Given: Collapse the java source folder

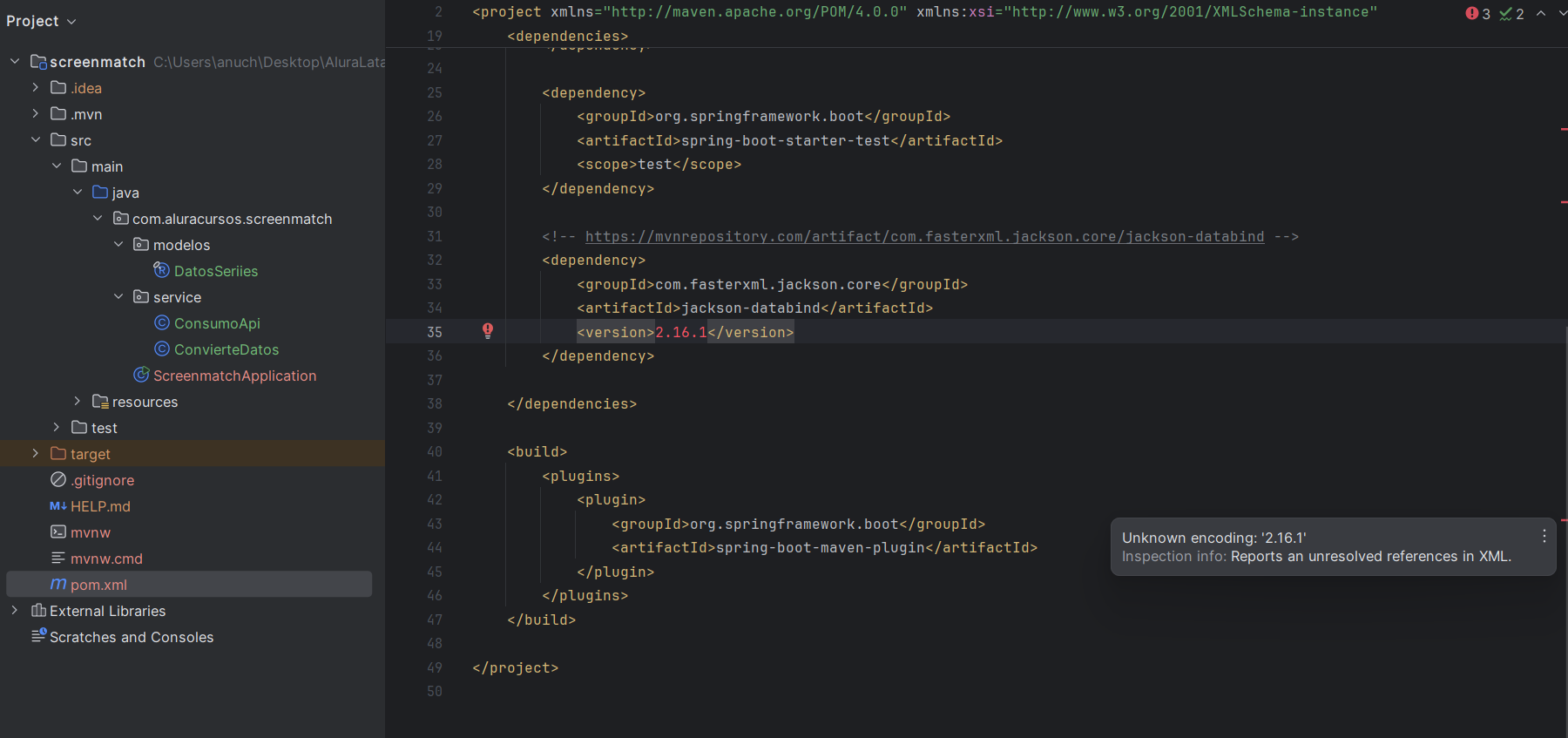Looking at the screenshot, I should click(x=78, y=192).
